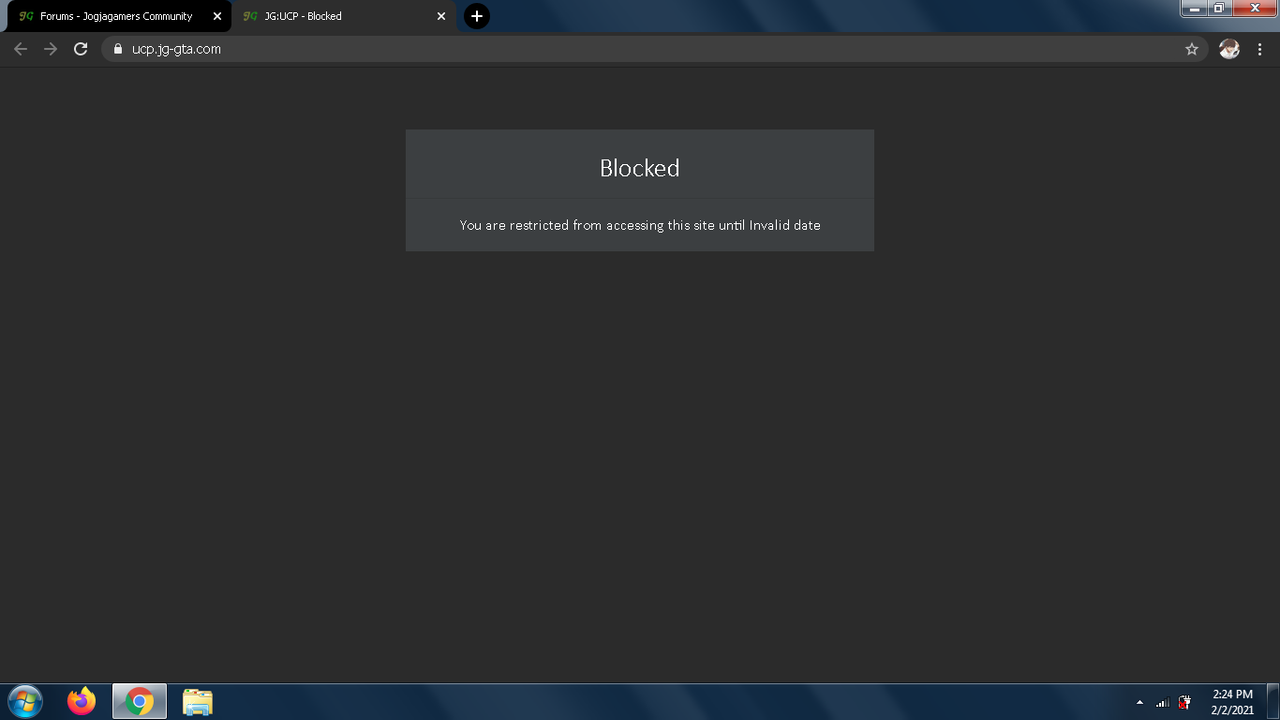Go forward to the next page
This screenshot has width=1280, height=720.
point(50,49)
